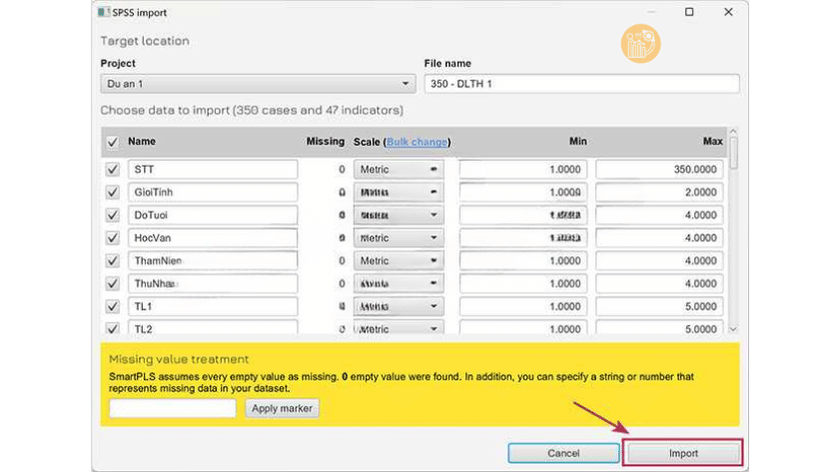
Task: Open the Project dropdown Du an 1
Action: coord(258,84)
